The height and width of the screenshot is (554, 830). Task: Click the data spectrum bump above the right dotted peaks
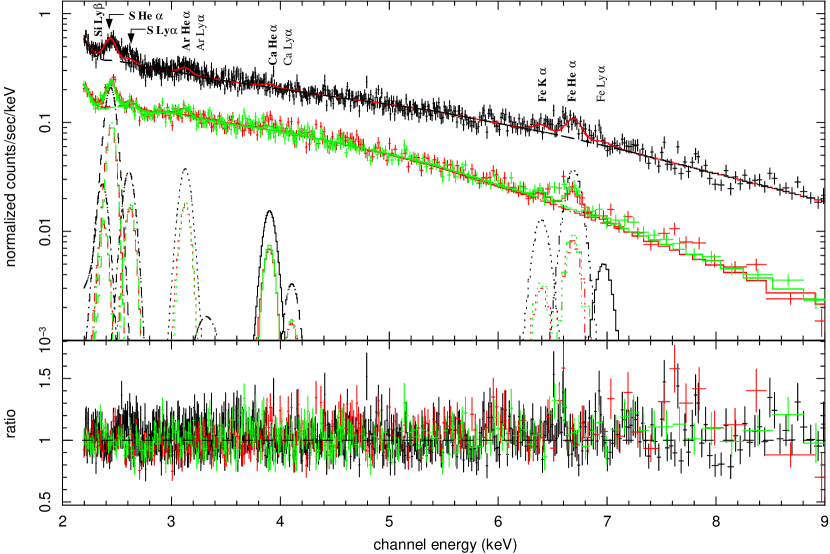click(568, 185)
